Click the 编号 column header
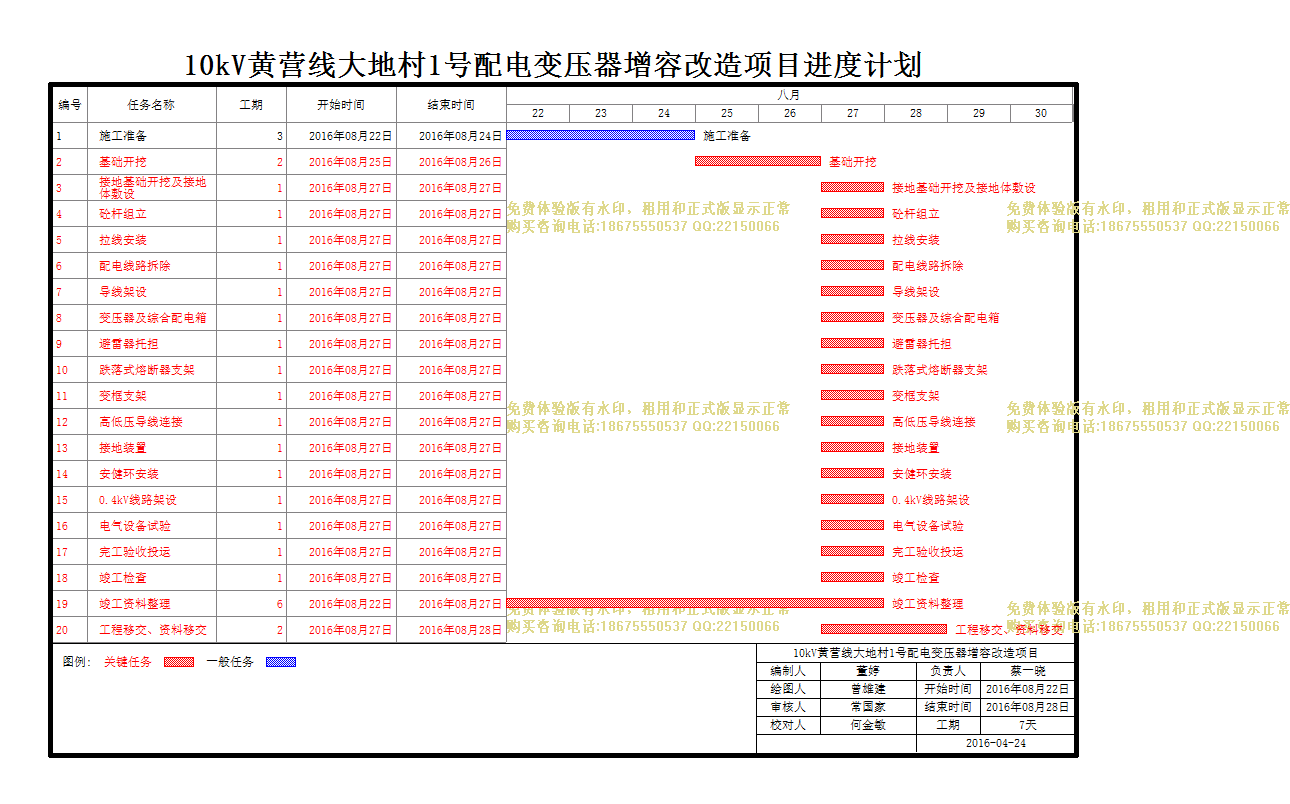 point(70,105)
